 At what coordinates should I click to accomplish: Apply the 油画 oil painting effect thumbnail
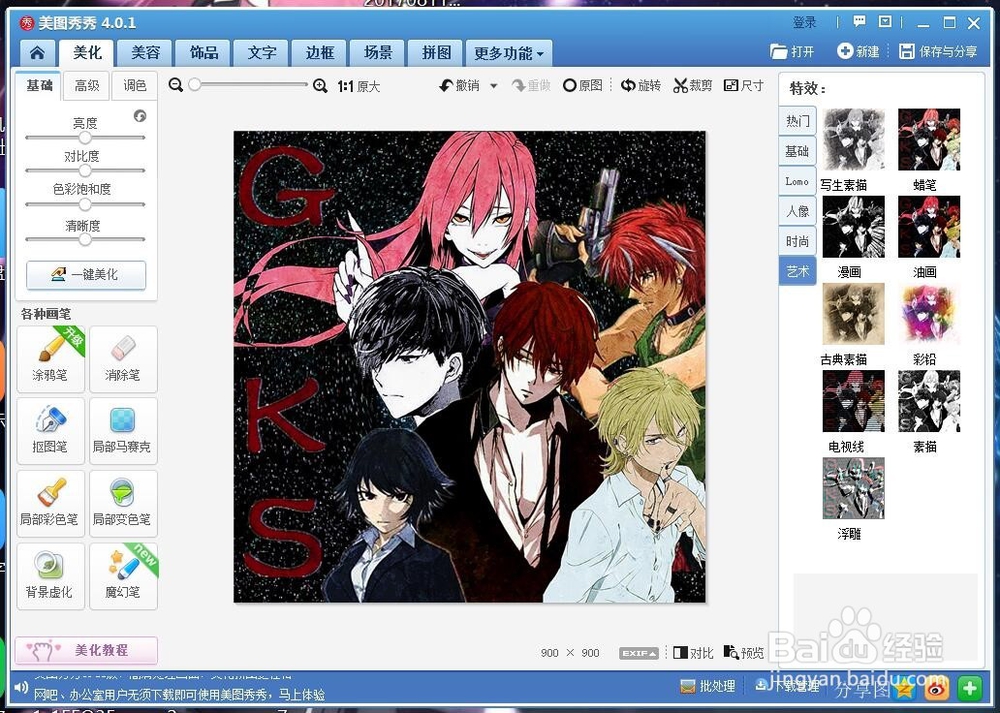(x=929, y=226)
